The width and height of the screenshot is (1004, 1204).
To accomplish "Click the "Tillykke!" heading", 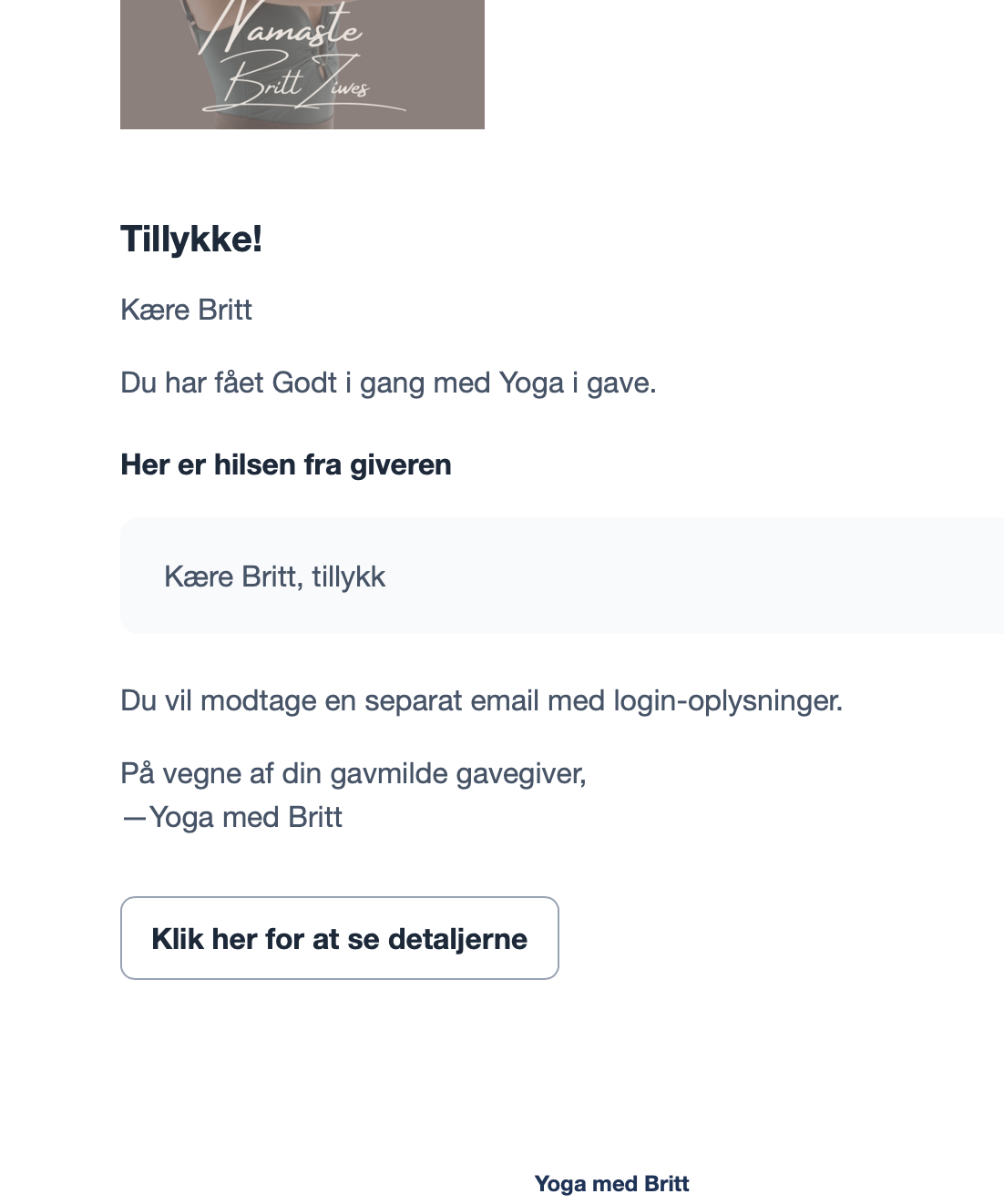I will (191, 239).
